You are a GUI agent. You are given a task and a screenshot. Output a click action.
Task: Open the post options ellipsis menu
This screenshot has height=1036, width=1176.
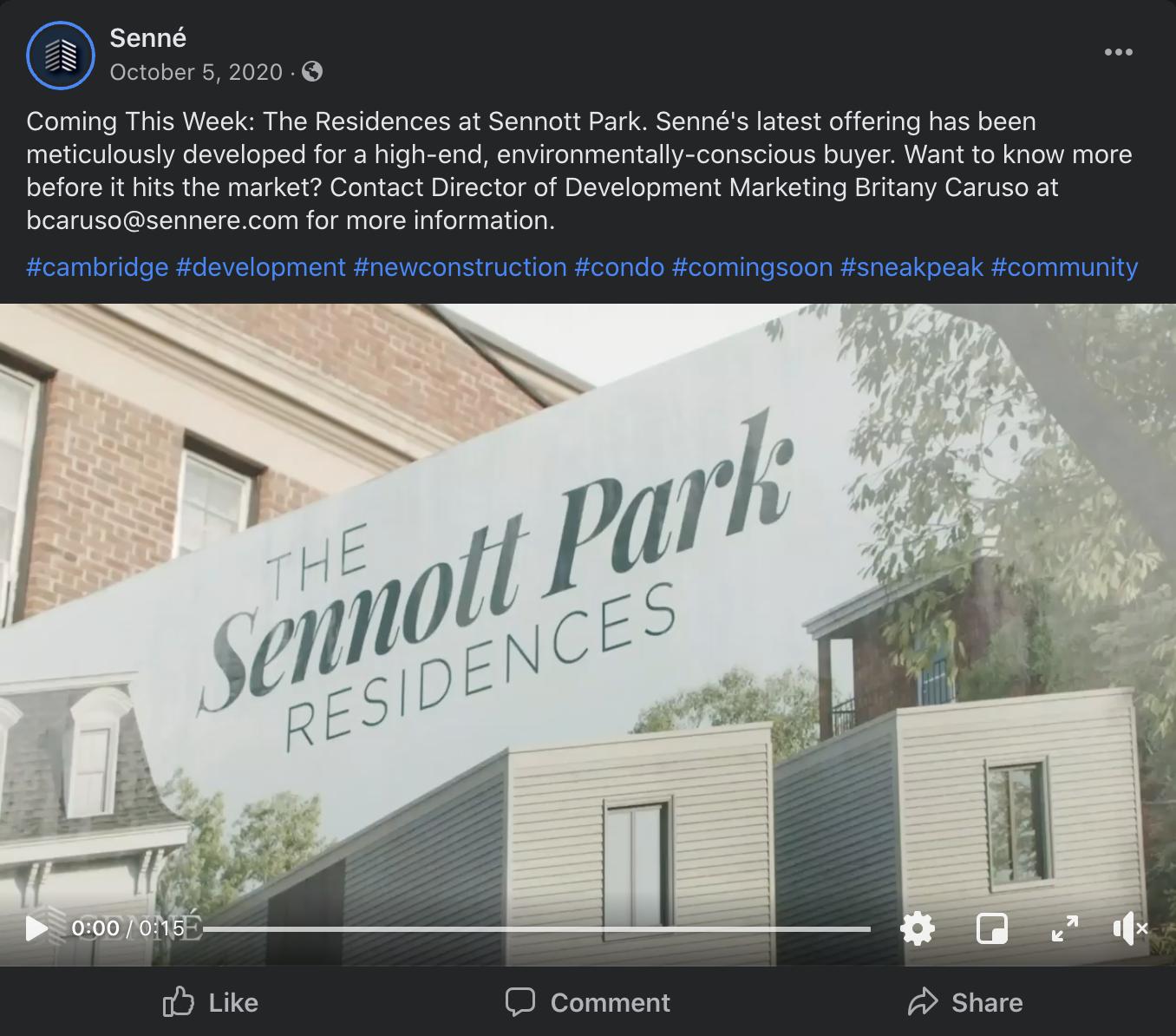coord(1118,52)
